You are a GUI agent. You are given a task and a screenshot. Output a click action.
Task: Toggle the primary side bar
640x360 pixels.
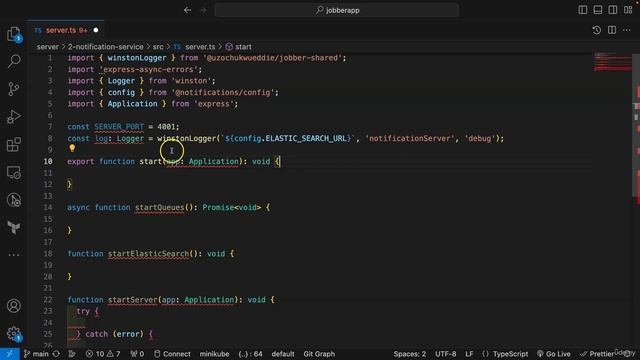583,10
